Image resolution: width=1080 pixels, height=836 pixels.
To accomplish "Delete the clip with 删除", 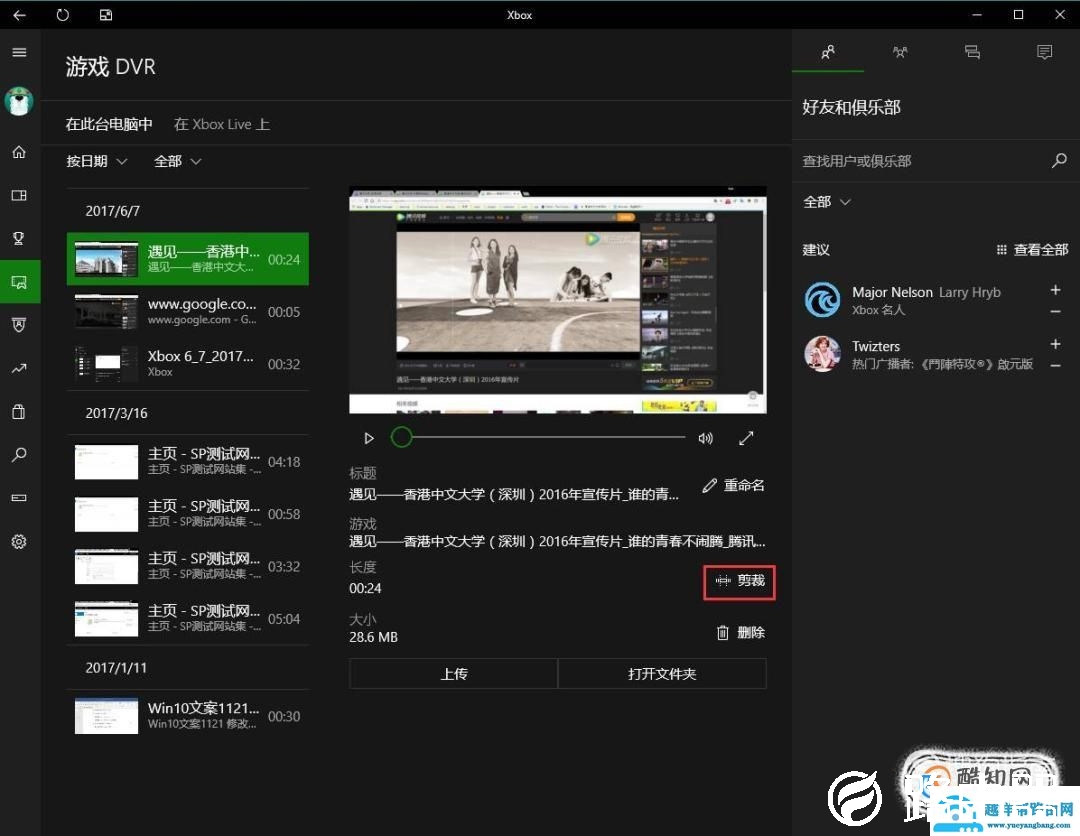I will click(740, 632).
